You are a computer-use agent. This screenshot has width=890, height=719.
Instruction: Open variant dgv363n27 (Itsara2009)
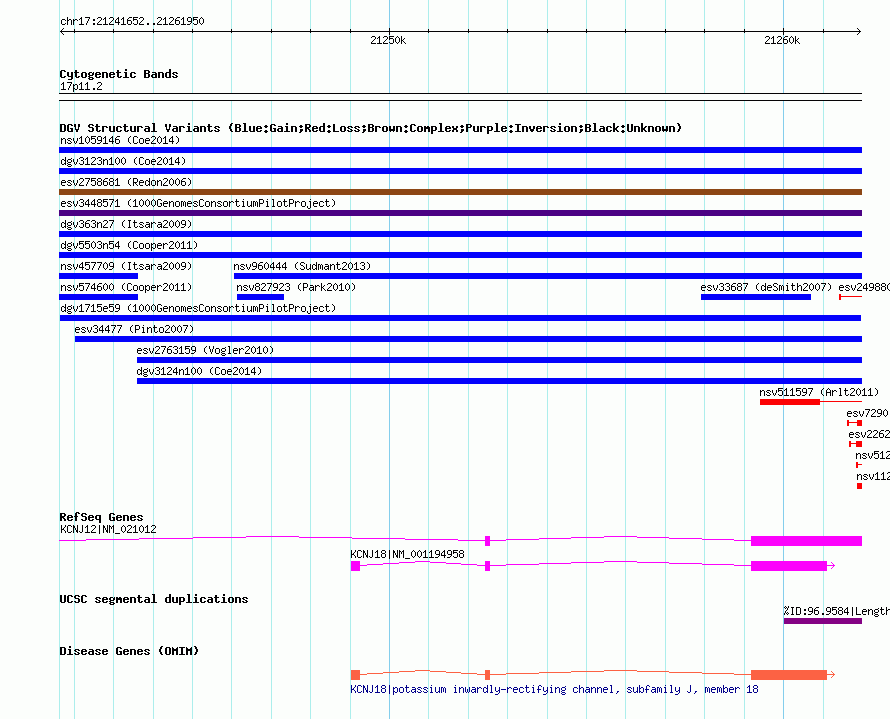coord(460,234)
